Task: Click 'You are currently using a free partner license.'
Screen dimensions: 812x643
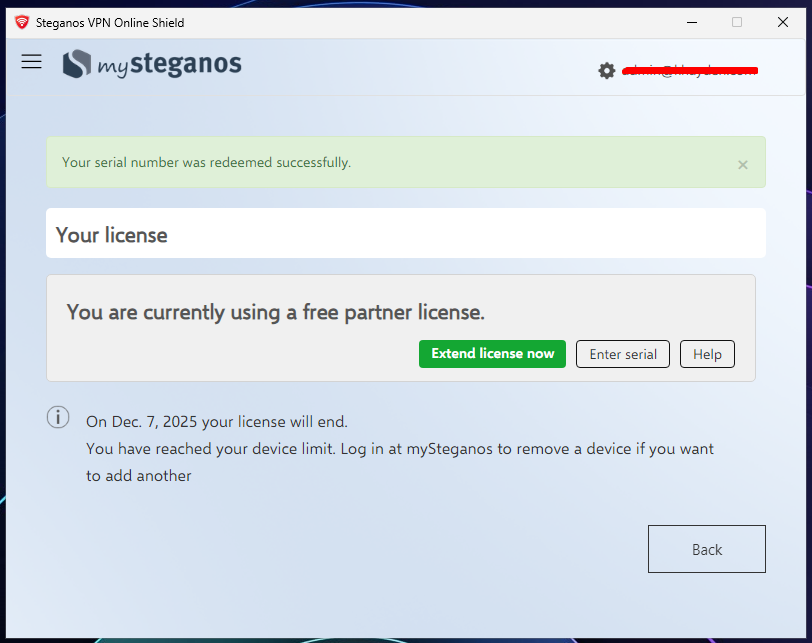Action: click(275, 312)
